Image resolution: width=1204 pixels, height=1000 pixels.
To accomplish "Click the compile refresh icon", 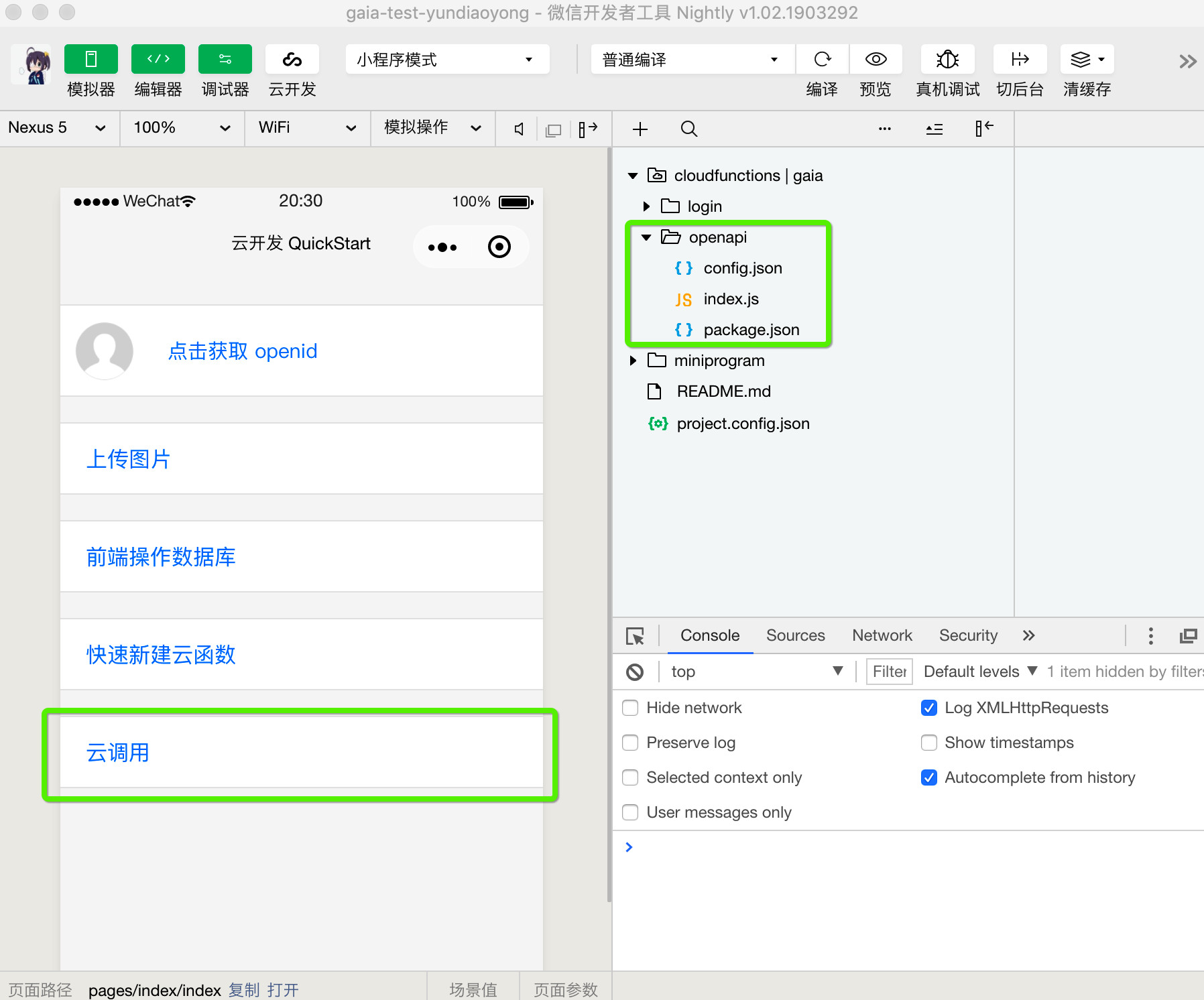I will [x=823, y=59].
